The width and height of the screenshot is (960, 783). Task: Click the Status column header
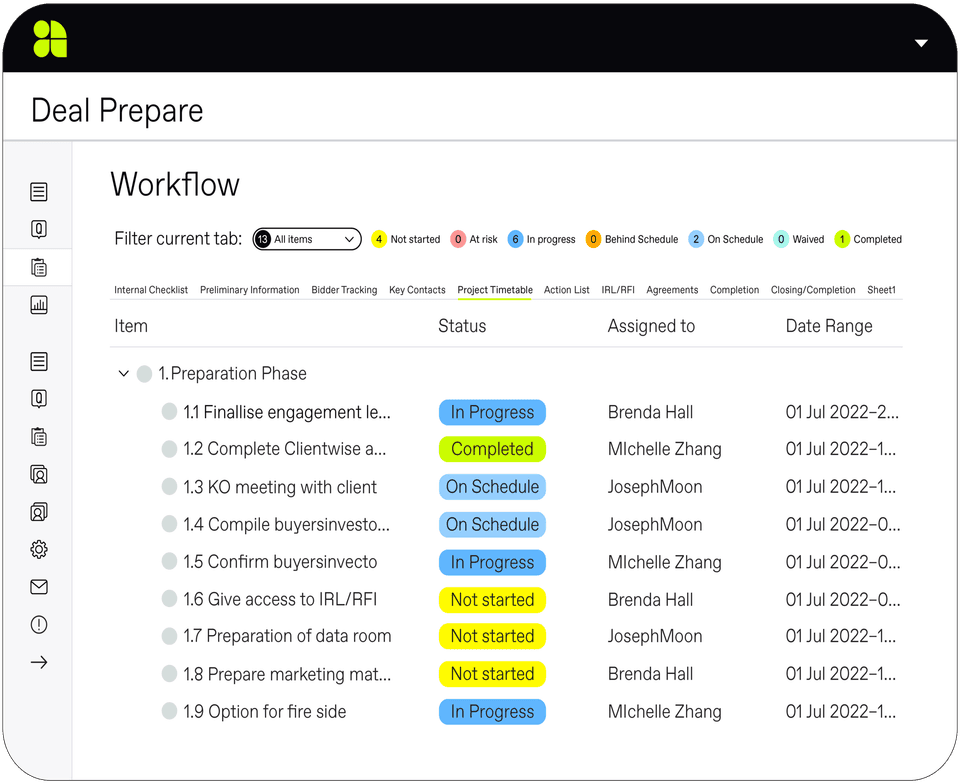[x=462, y=326]
